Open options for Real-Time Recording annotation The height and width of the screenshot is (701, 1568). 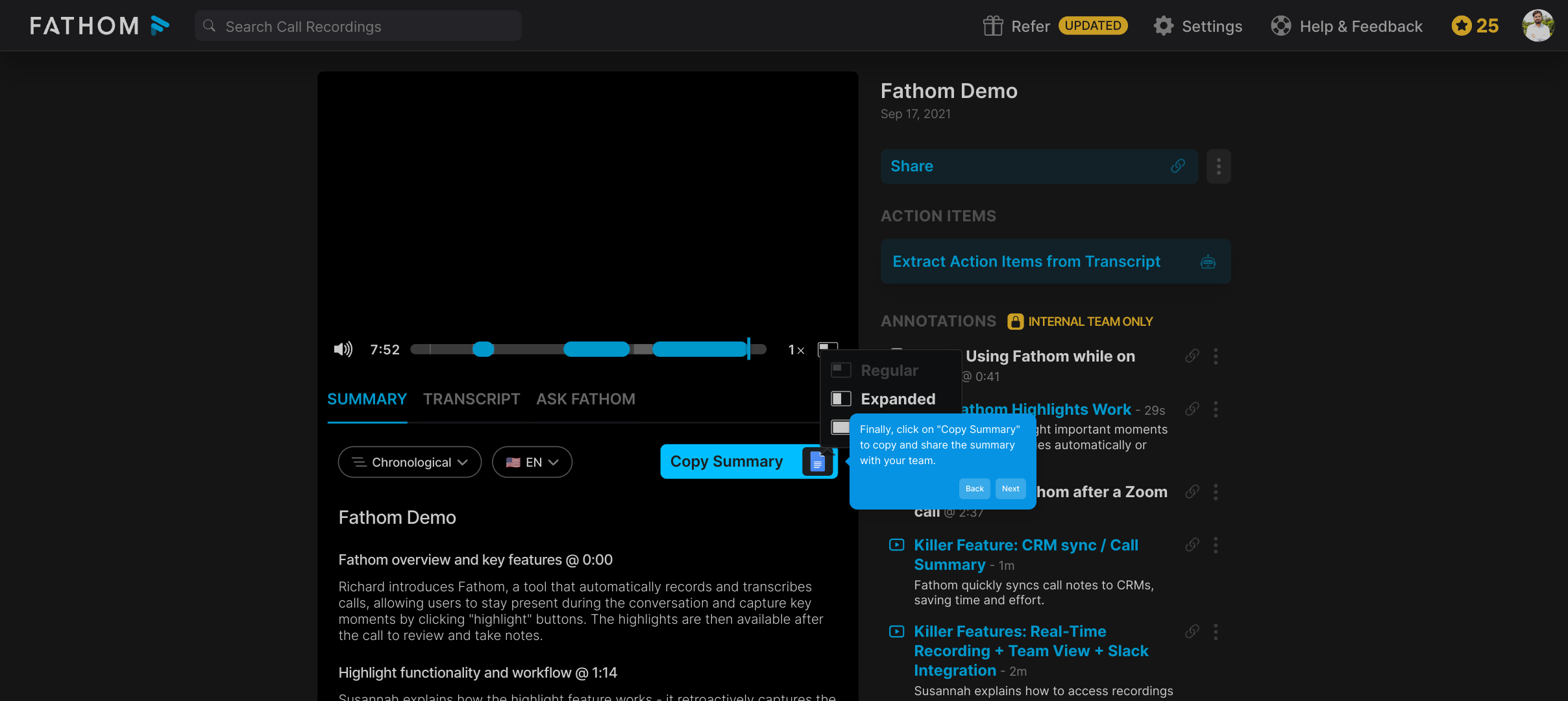[x=1216, y=631]
